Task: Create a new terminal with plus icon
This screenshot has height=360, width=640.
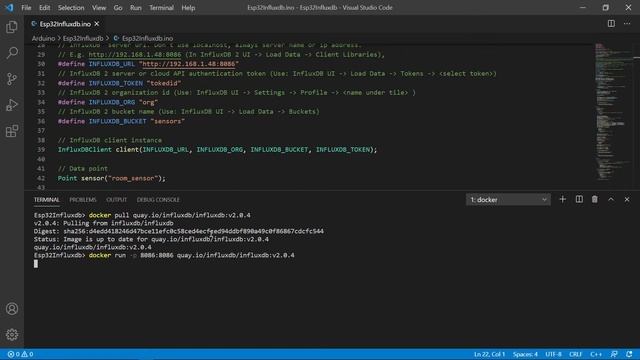Action: [562, 199]
